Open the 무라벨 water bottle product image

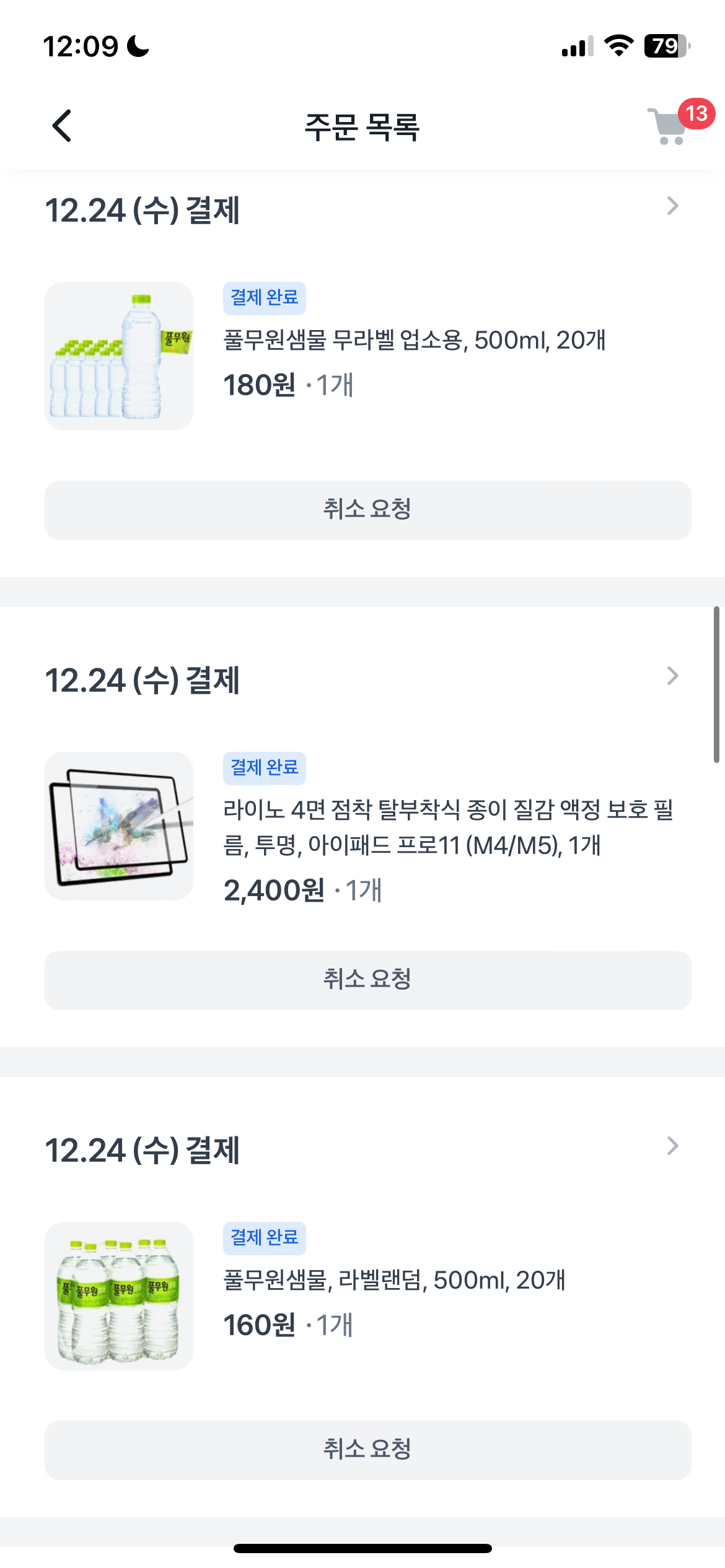click(x=119, y=356)
